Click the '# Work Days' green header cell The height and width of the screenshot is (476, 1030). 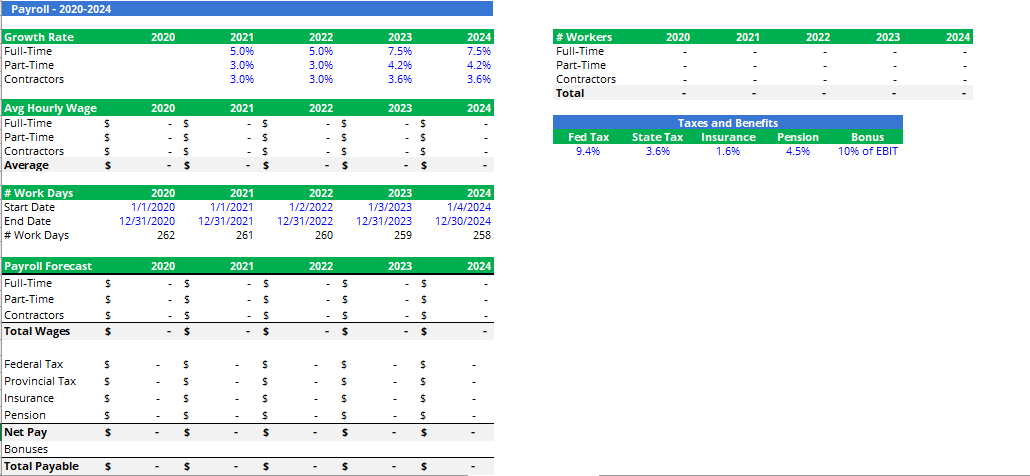point(38,193)
